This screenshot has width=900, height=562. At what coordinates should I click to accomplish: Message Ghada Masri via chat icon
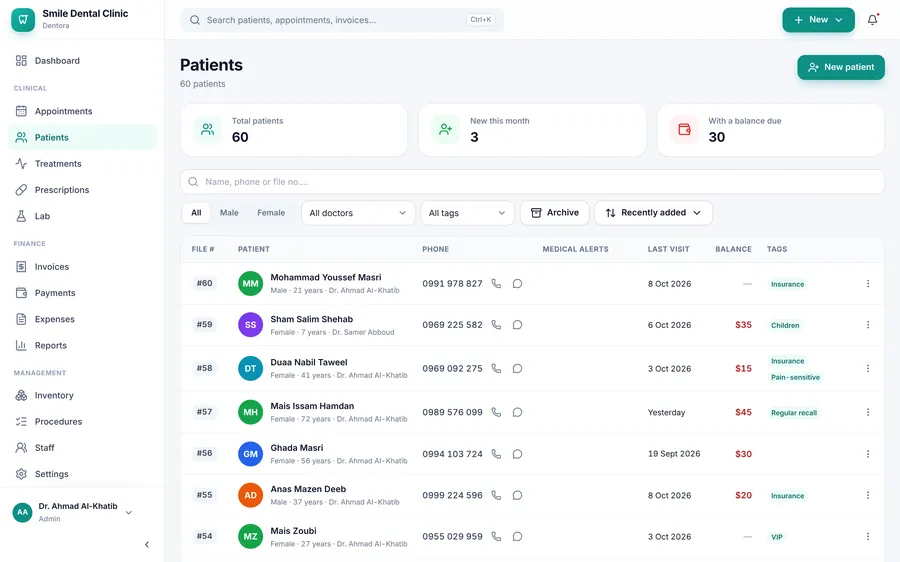[x=517, y=454]
